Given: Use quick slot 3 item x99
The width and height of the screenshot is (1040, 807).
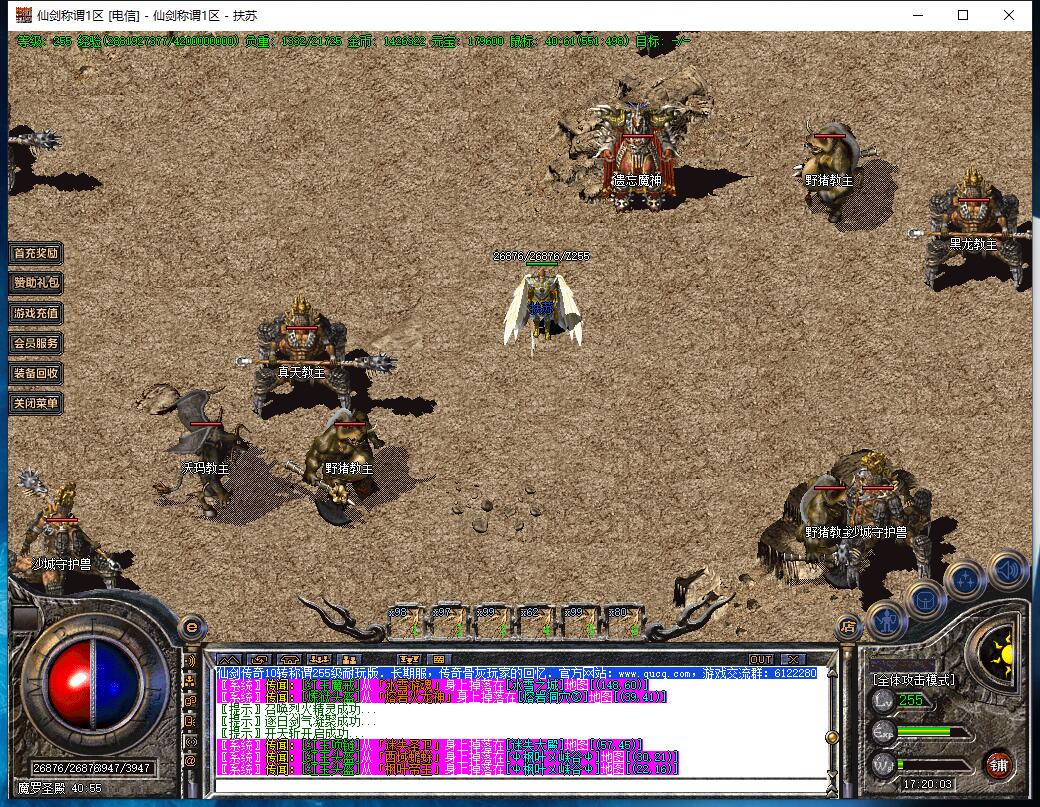Looking at the screenshot, I should coord(495,622).
